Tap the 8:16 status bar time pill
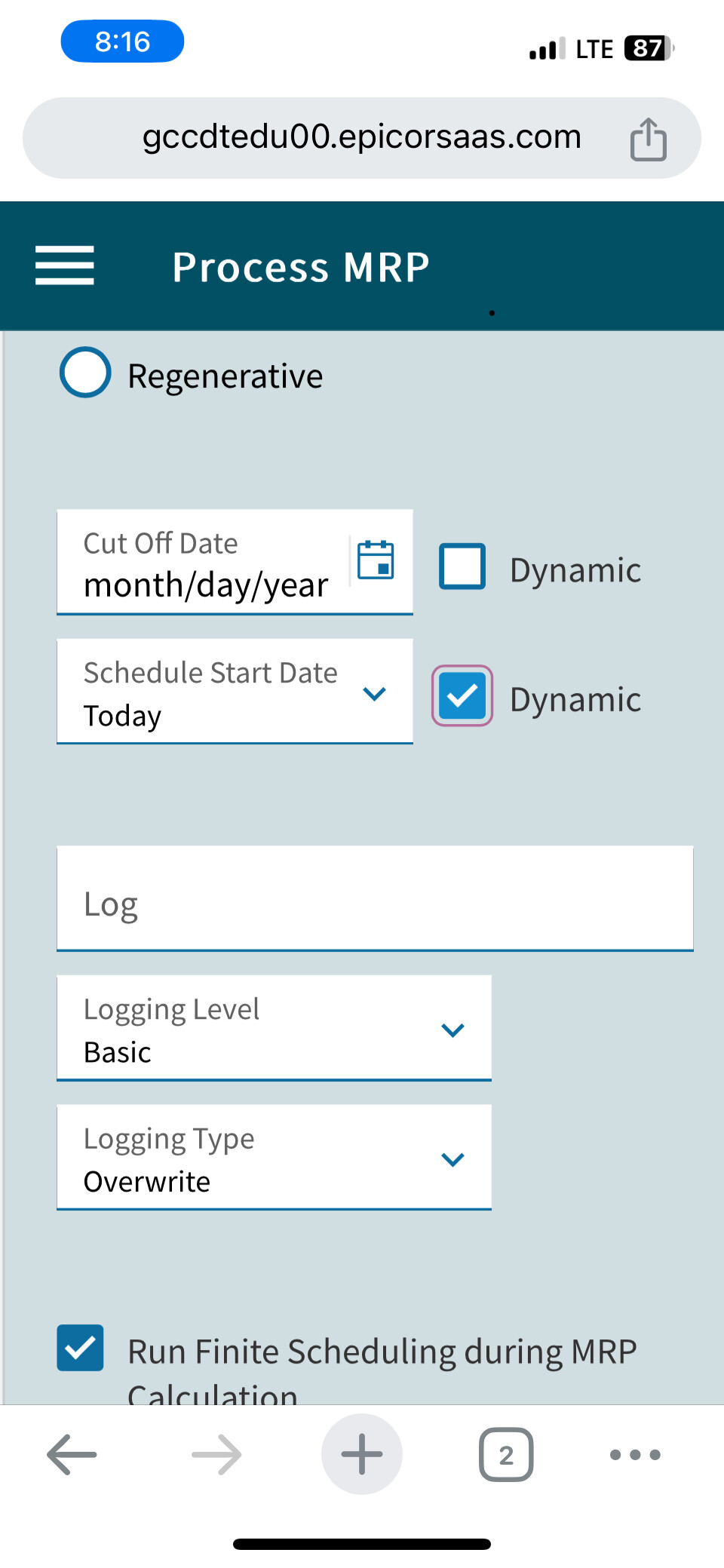 point(122,41)
